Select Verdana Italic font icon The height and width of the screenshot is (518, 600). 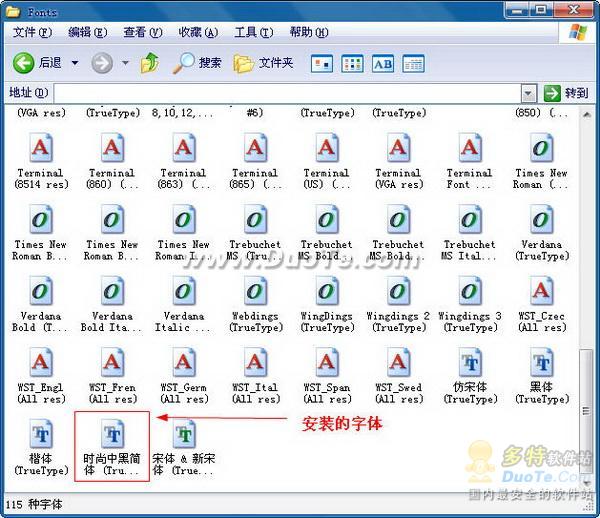pos(184,305)
